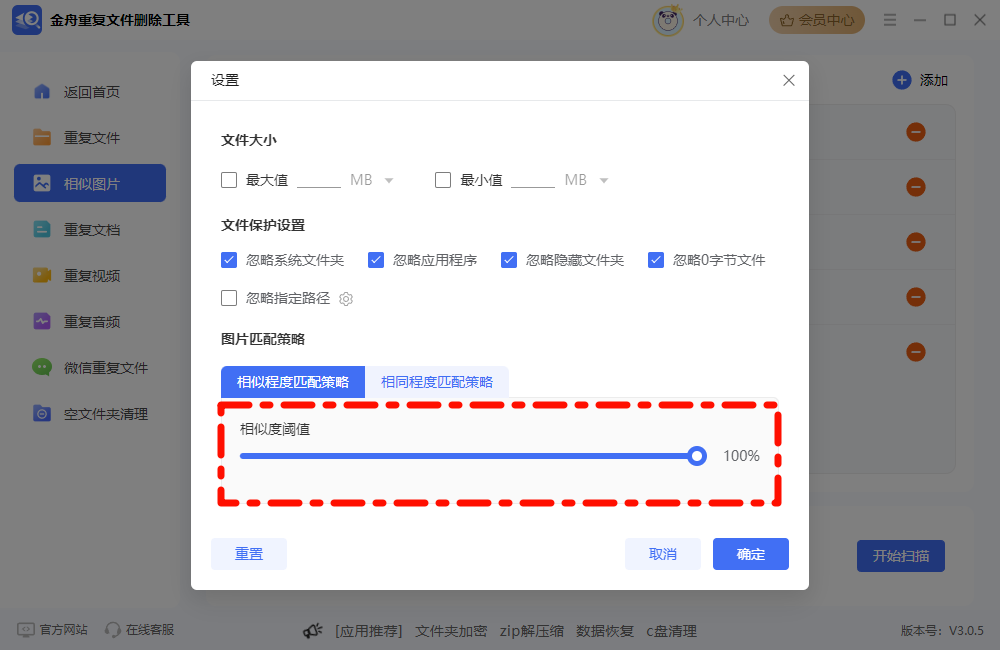The image size is (1000, 650).
Task: Select 重复音频 in the sidebar
Action: click(x=90, y=321)
